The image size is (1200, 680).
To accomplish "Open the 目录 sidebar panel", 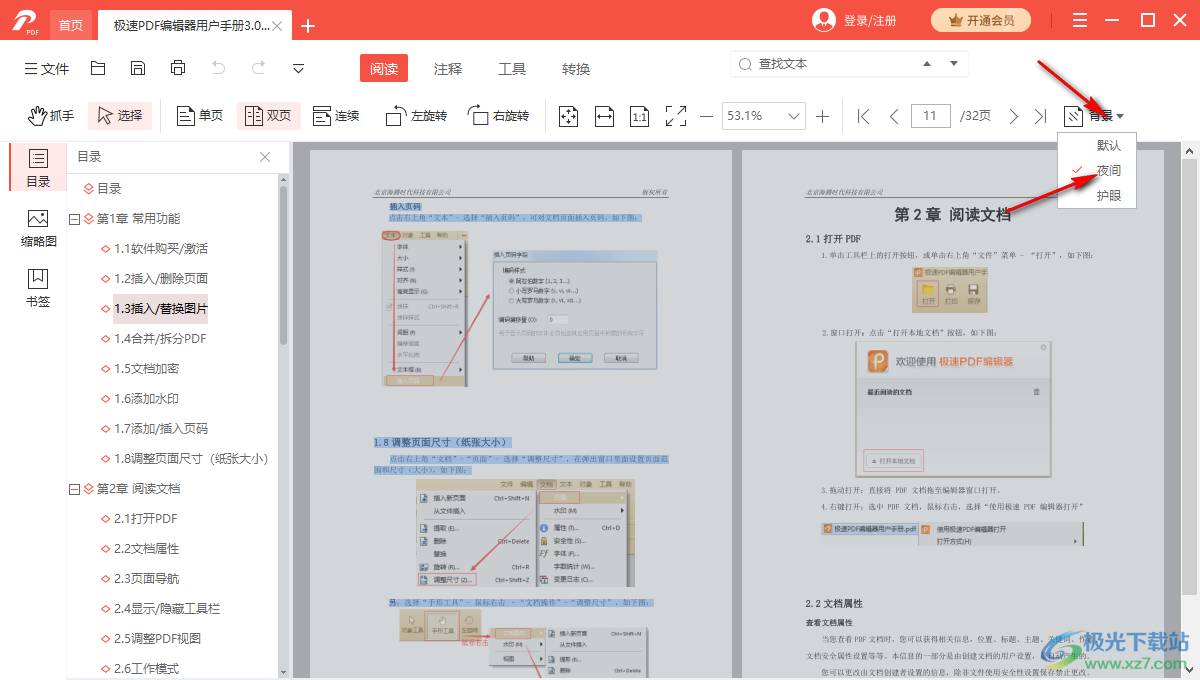I will click(38, 167).
